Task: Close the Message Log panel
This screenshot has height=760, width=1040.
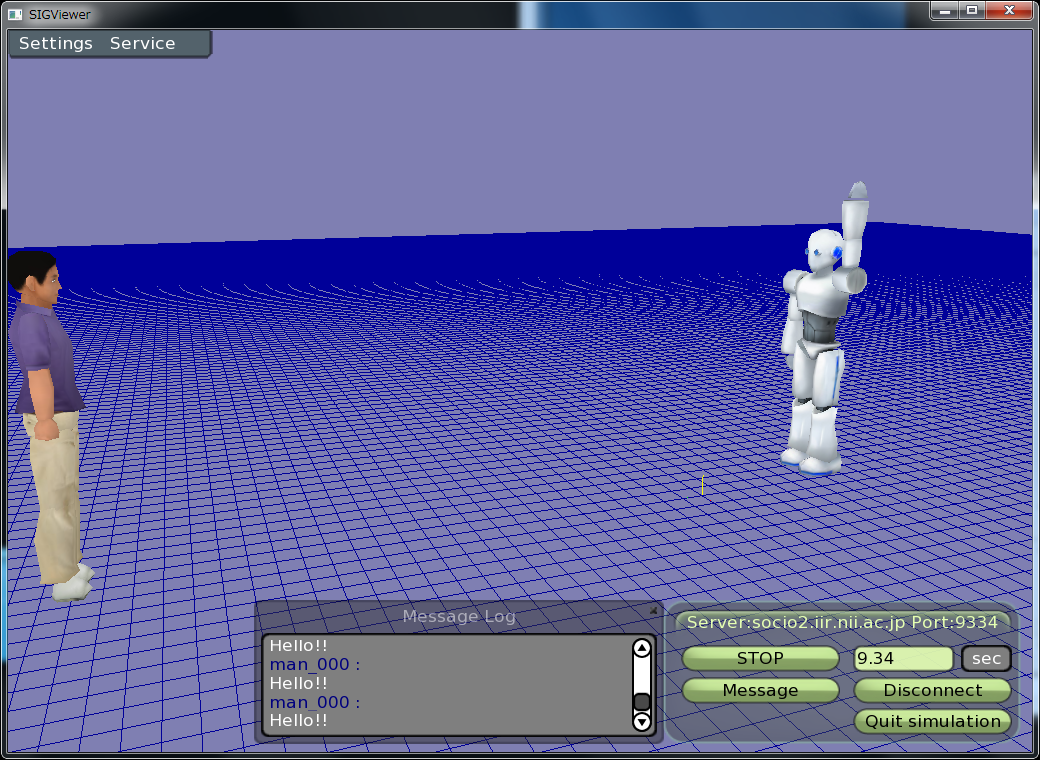Action: 653,610
